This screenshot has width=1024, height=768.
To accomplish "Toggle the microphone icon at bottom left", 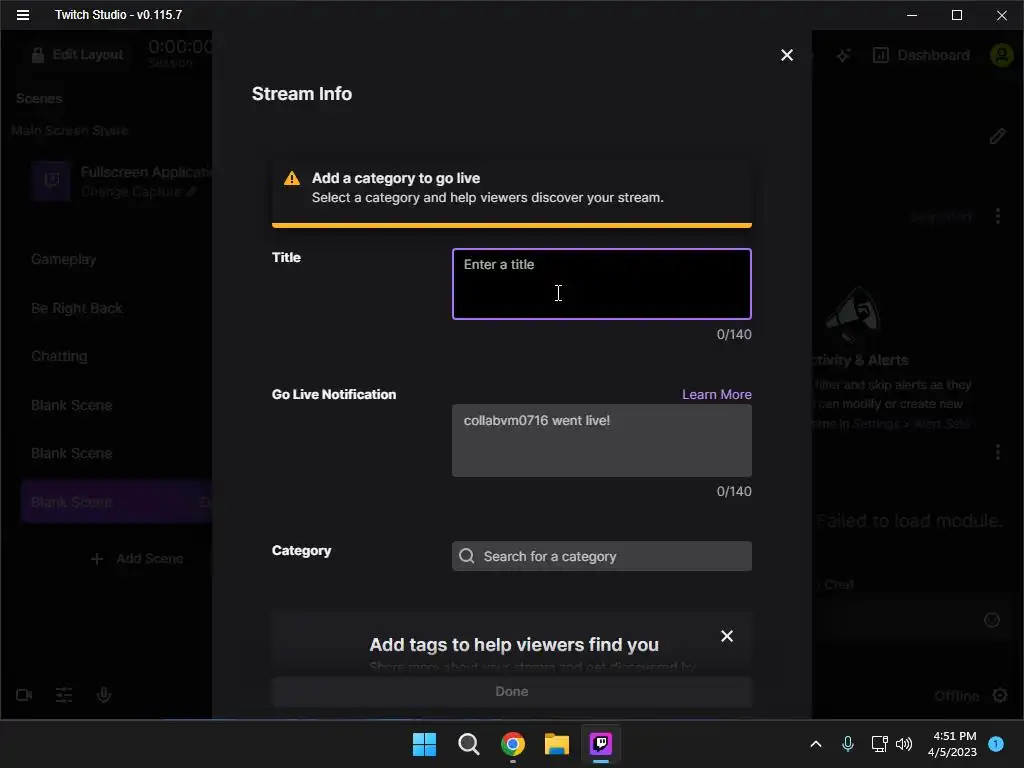I will tap(104, 695).
